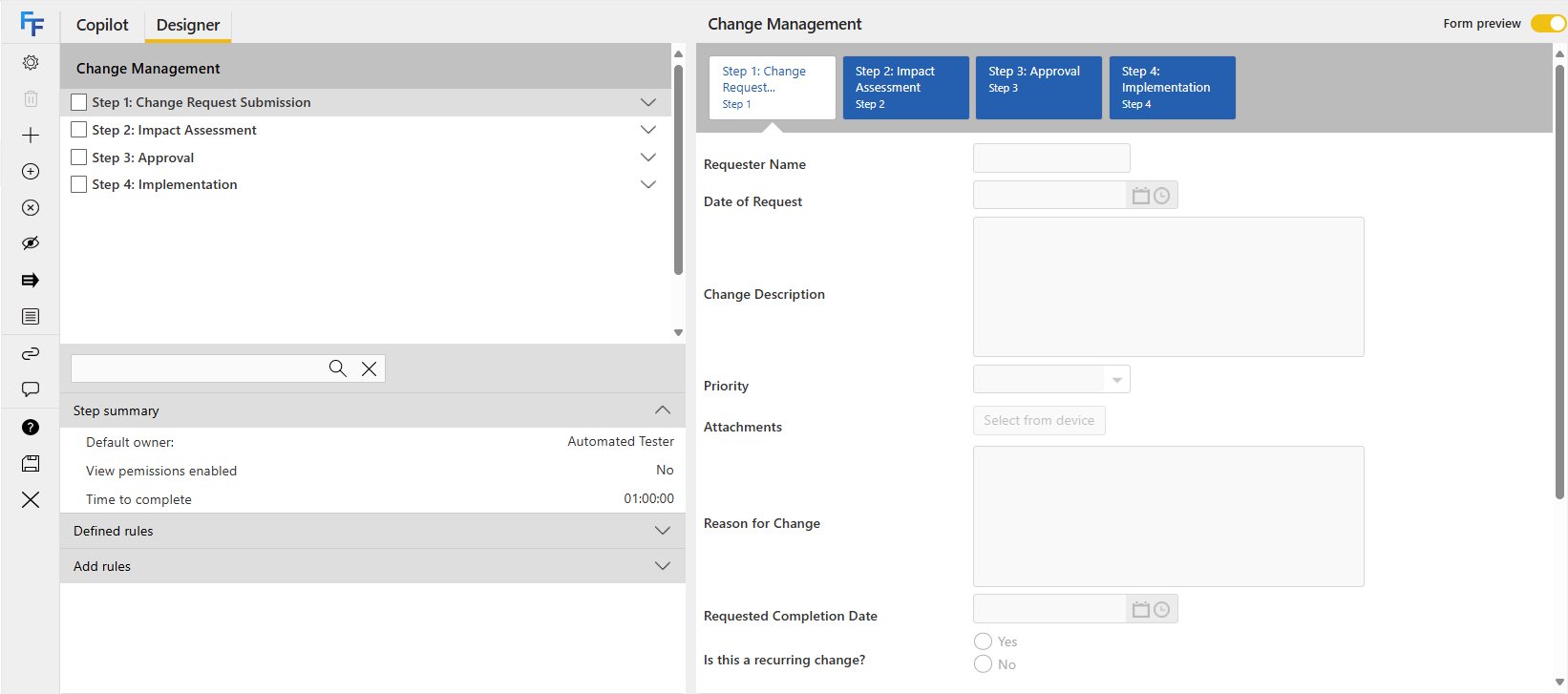
Task: Check the Step 3: Approval checkbox
Action: 79,158
